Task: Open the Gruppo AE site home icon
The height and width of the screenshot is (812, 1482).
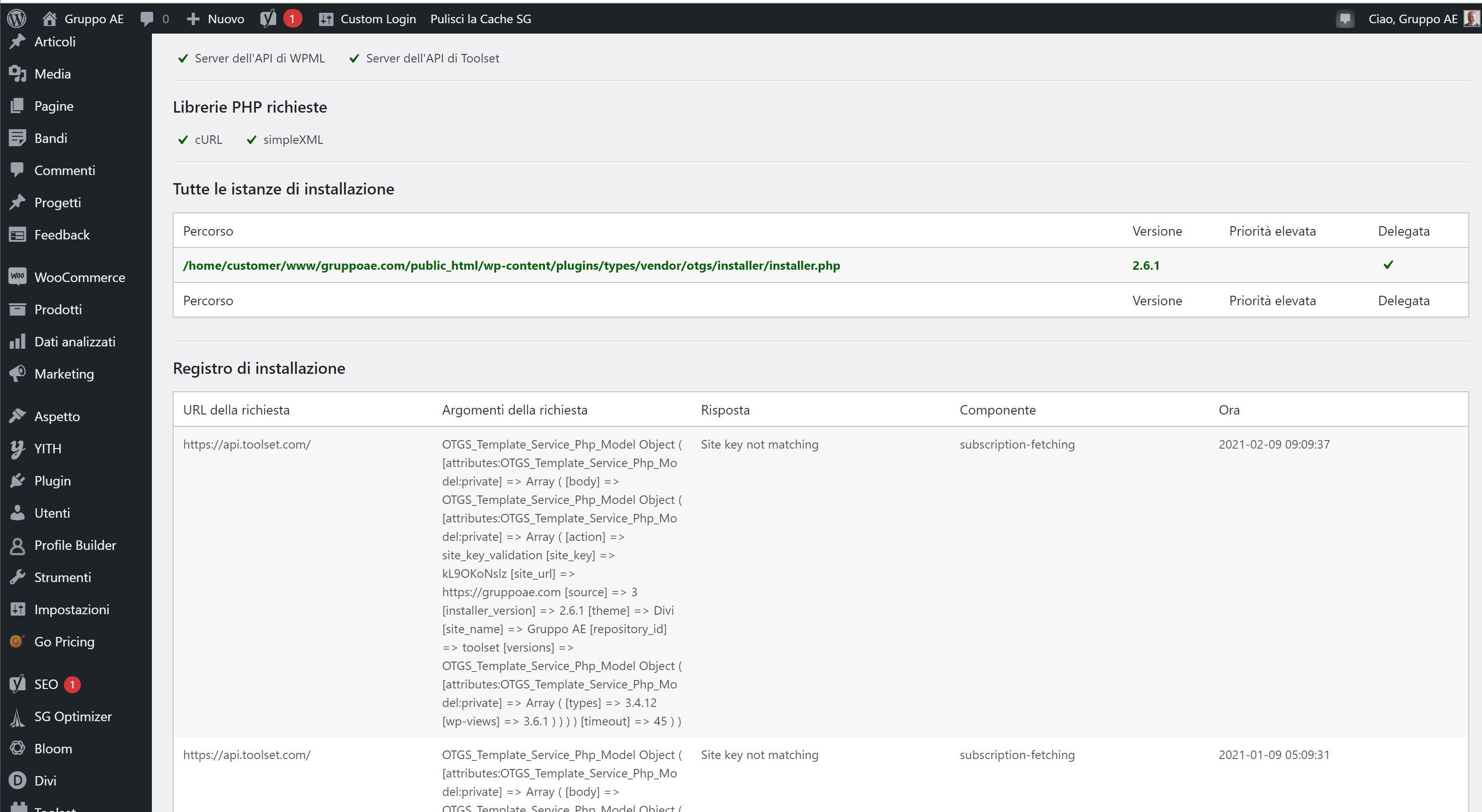Action: (x=50, y=19)
